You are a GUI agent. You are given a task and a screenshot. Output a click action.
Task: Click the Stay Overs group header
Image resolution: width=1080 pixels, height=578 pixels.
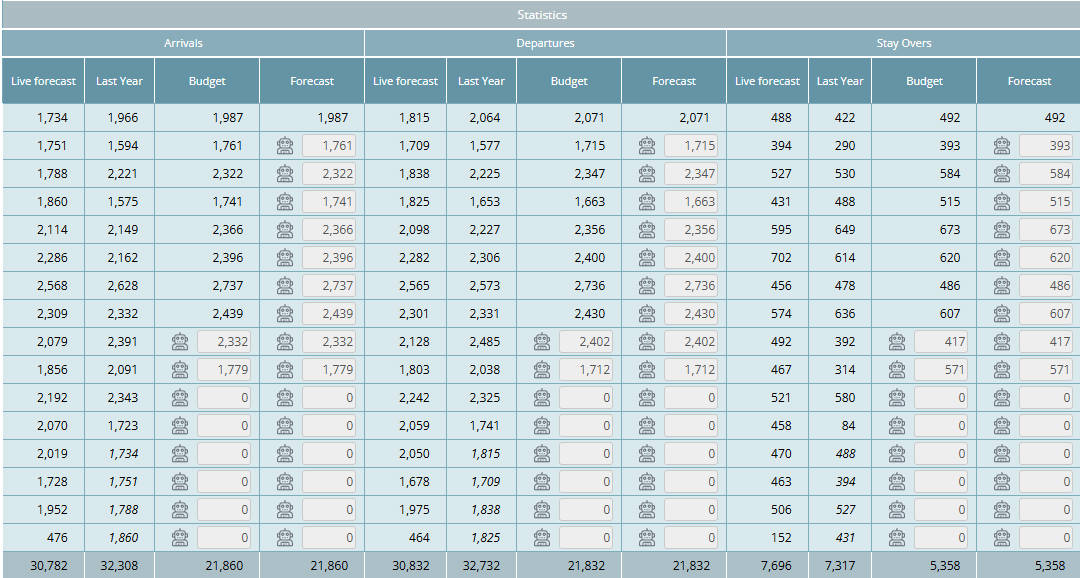point(903,43)
